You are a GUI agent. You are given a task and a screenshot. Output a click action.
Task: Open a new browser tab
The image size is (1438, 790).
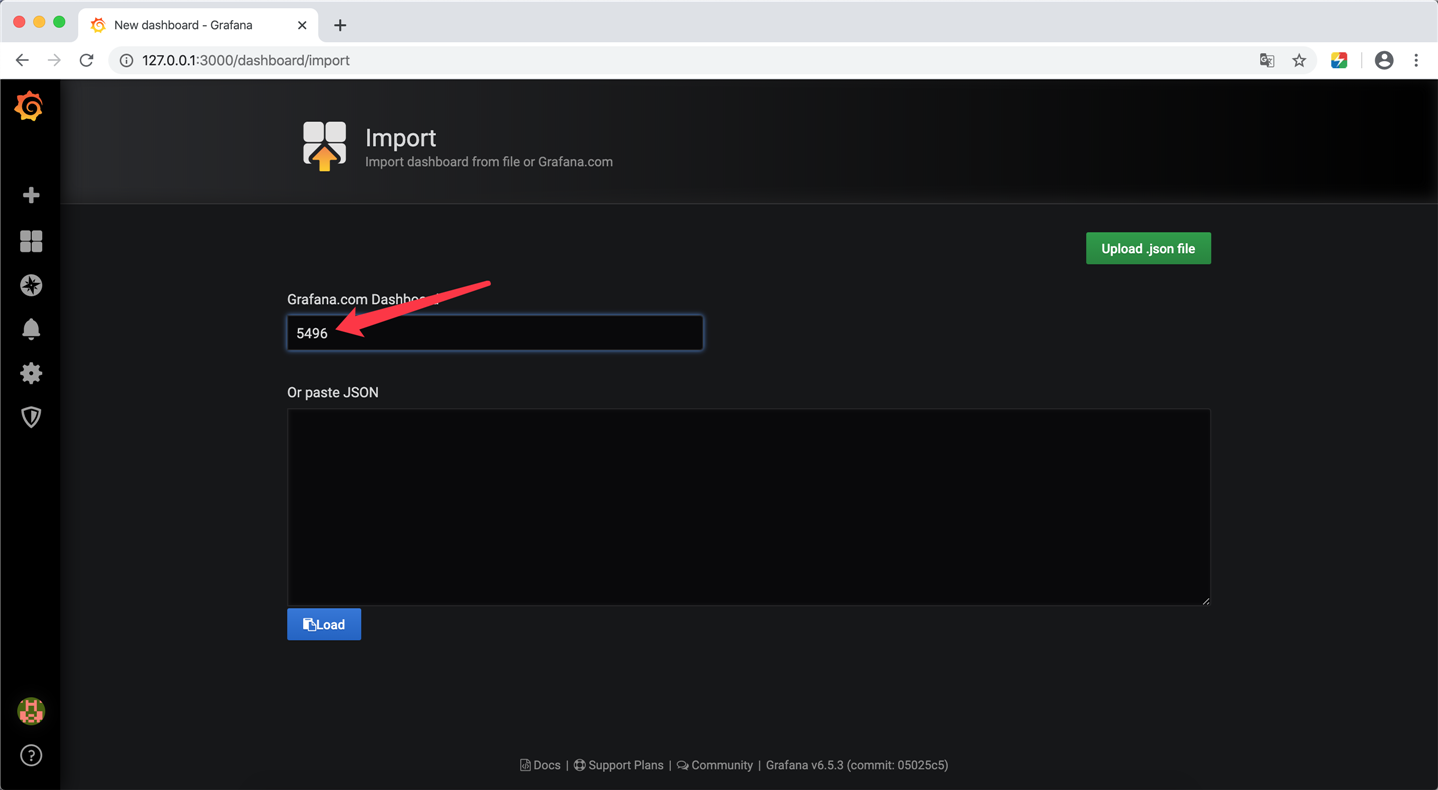(340, 25)
